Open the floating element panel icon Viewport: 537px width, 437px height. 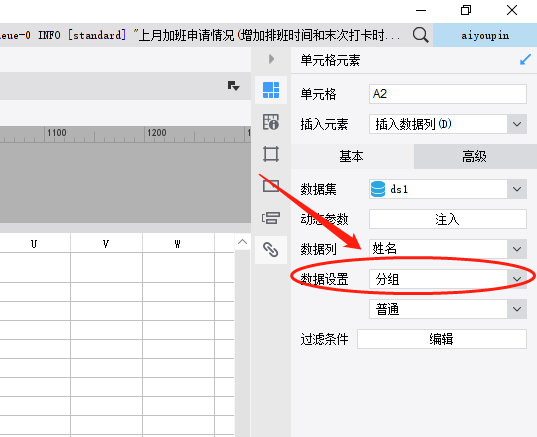(x=271, y=154)
